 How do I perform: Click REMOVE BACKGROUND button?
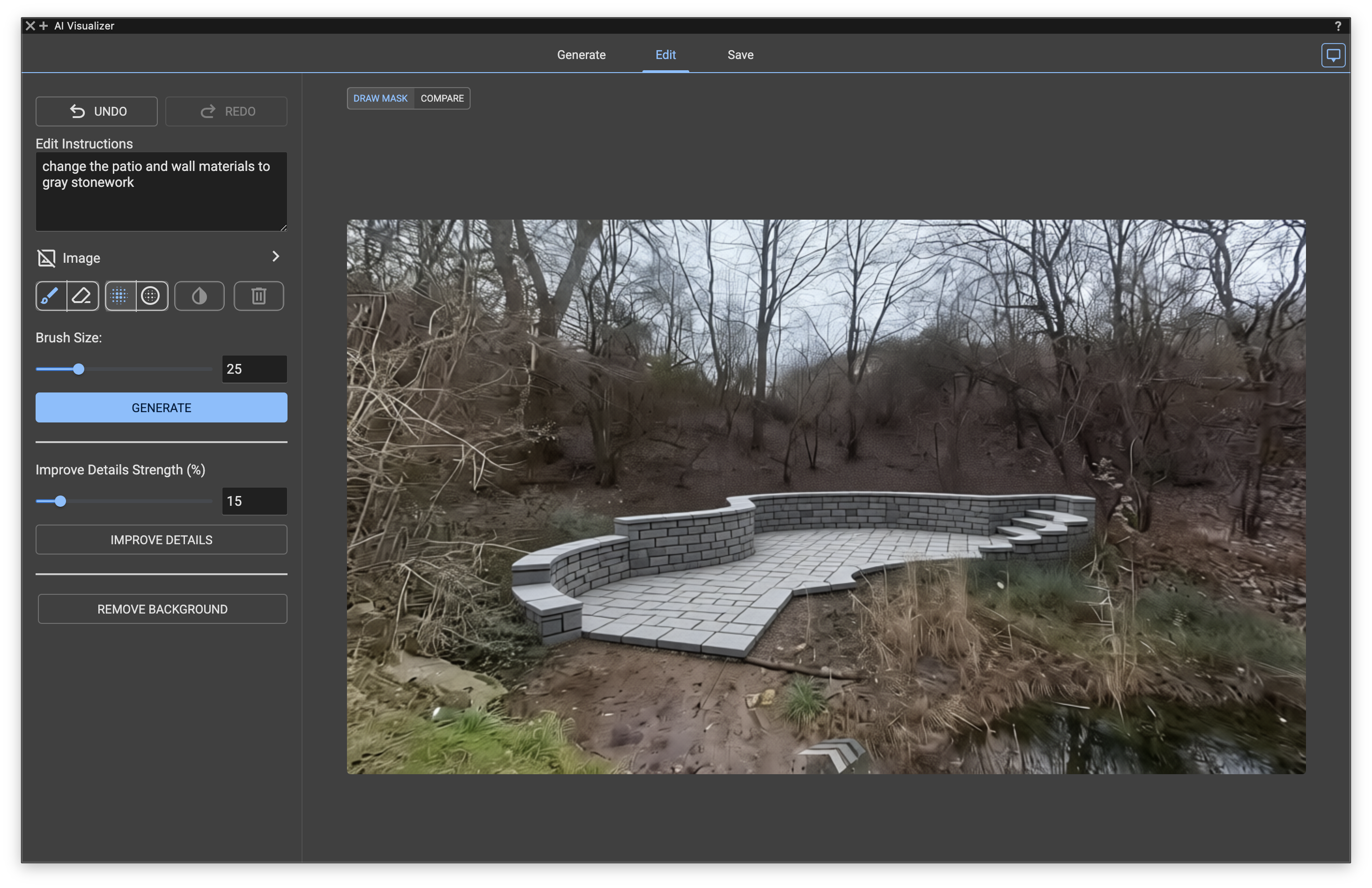[x=162, y=609]
